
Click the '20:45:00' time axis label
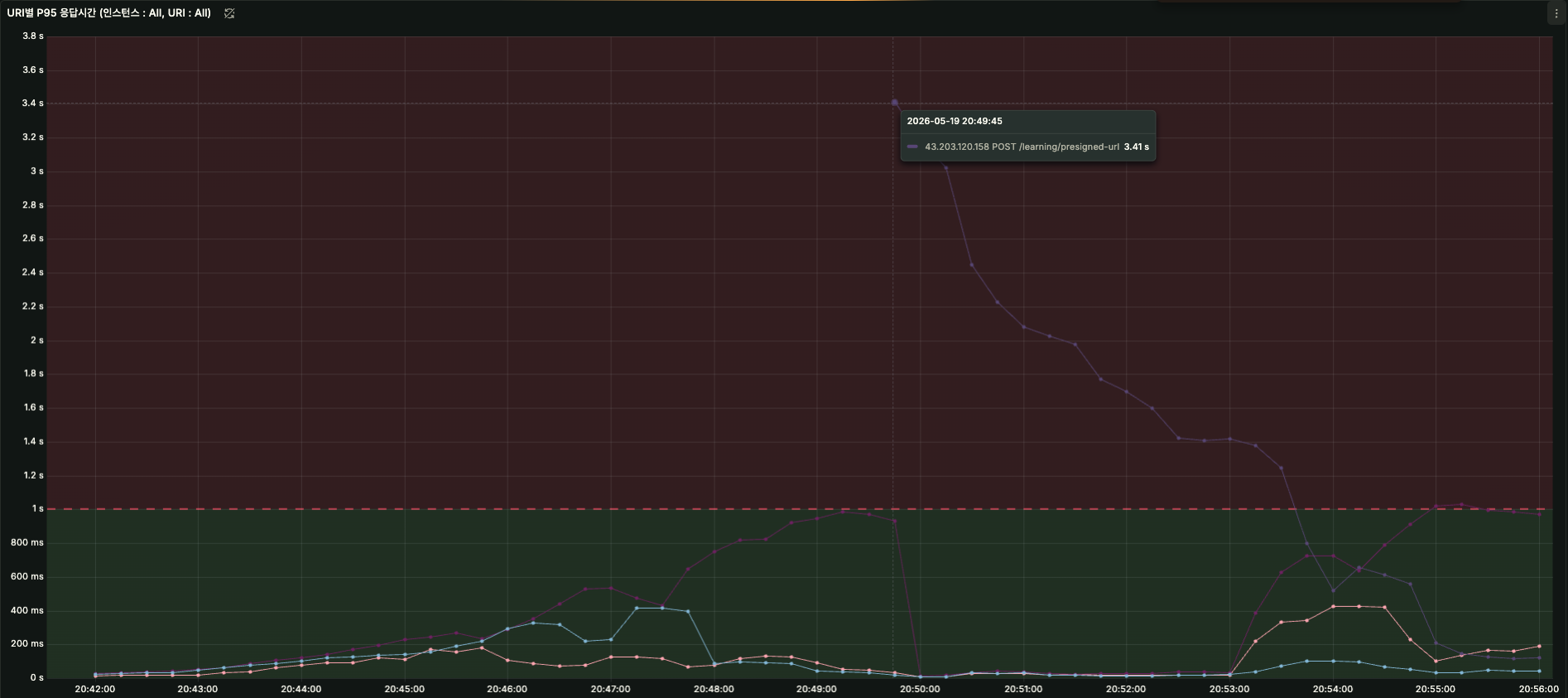coord(405,689)
